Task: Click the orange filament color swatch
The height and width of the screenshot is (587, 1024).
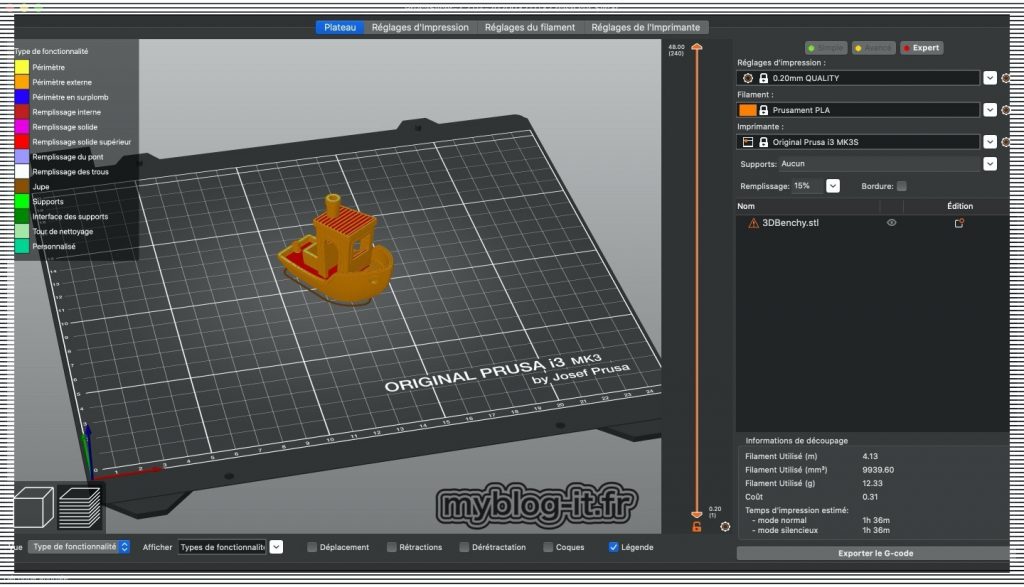Action: click(747, 110)
